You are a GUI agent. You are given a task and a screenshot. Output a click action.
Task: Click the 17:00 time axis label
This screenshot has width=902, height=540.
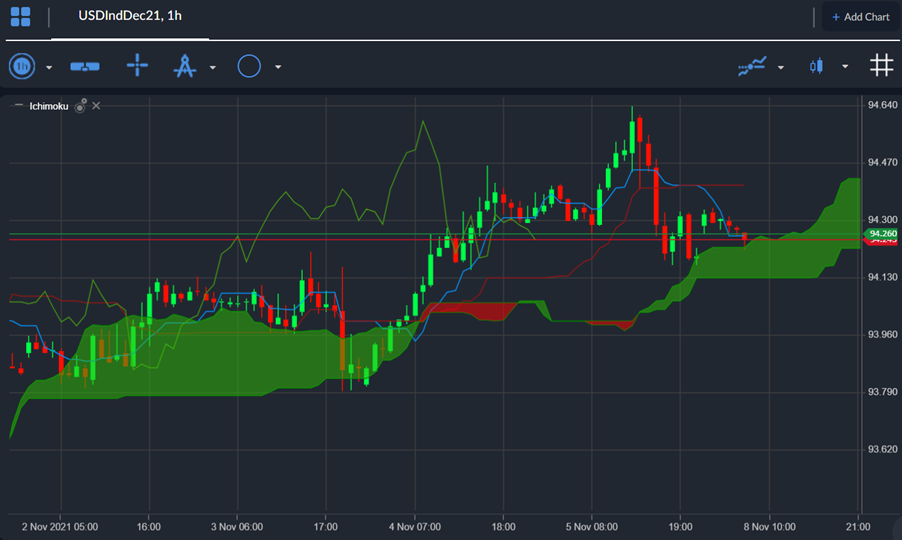coord(326,527)
